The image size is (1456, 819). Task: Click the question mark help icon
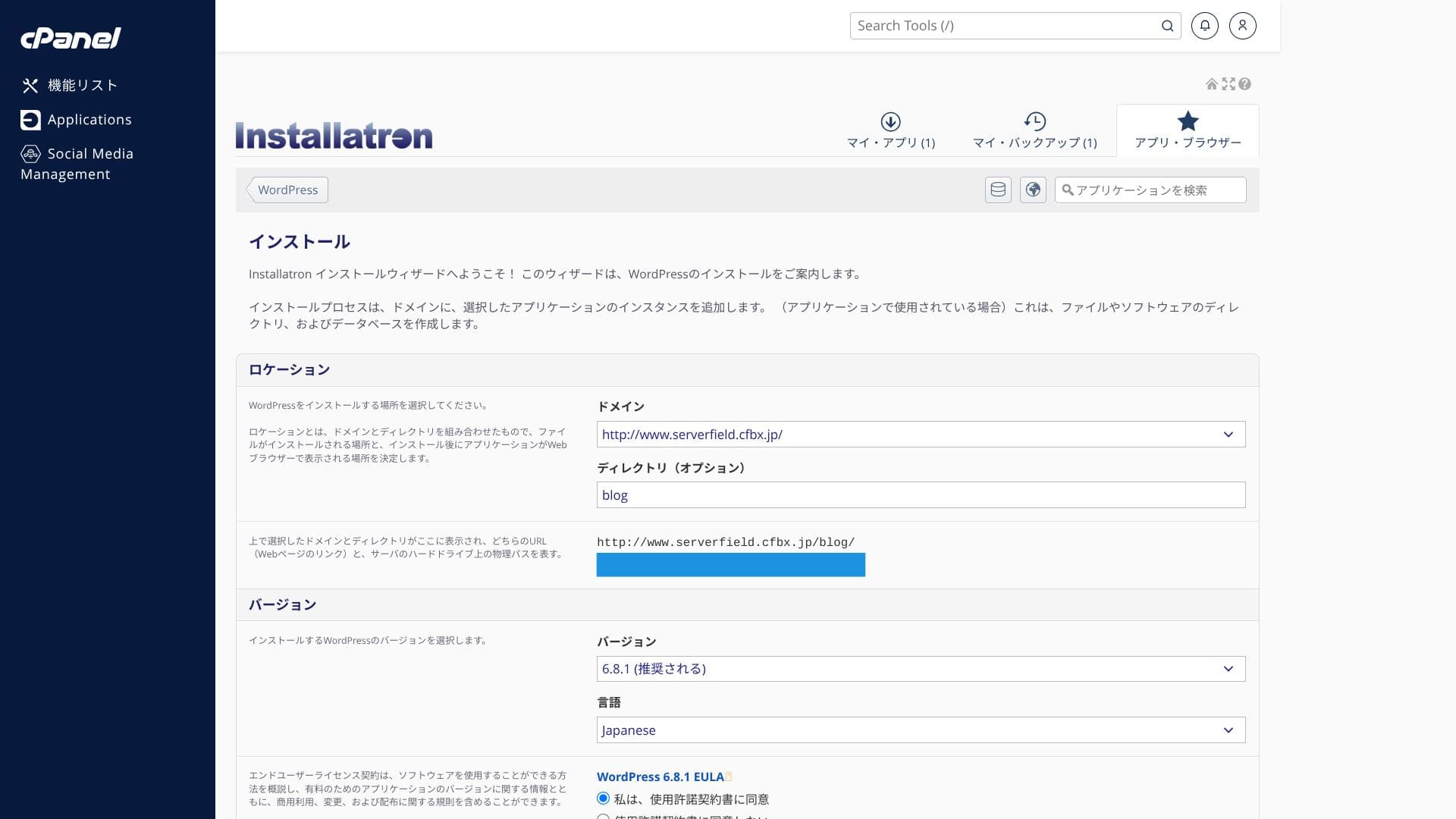coord(1245,84)
